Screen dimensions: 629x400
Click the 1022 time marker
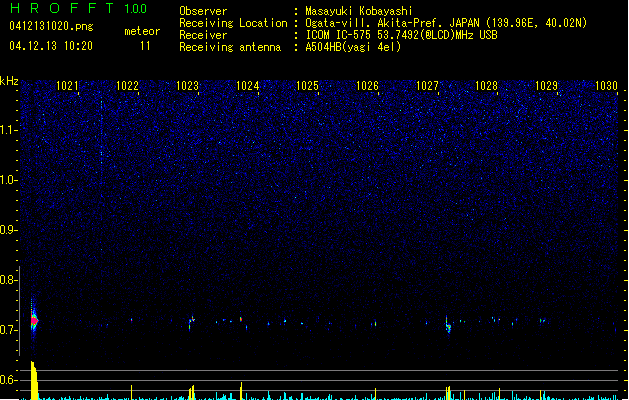click(x=127, y=86)
